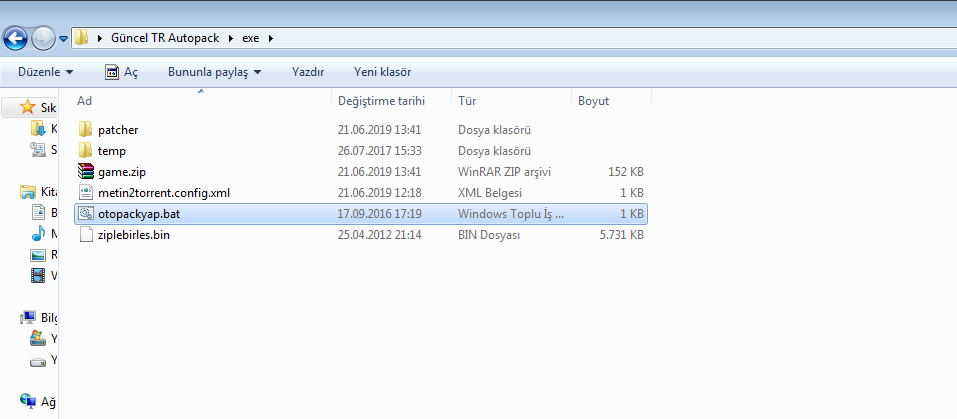Select the metin2torrent.config.xml file icon
This screenshot has height=419, width=957.
coord(85,193)
